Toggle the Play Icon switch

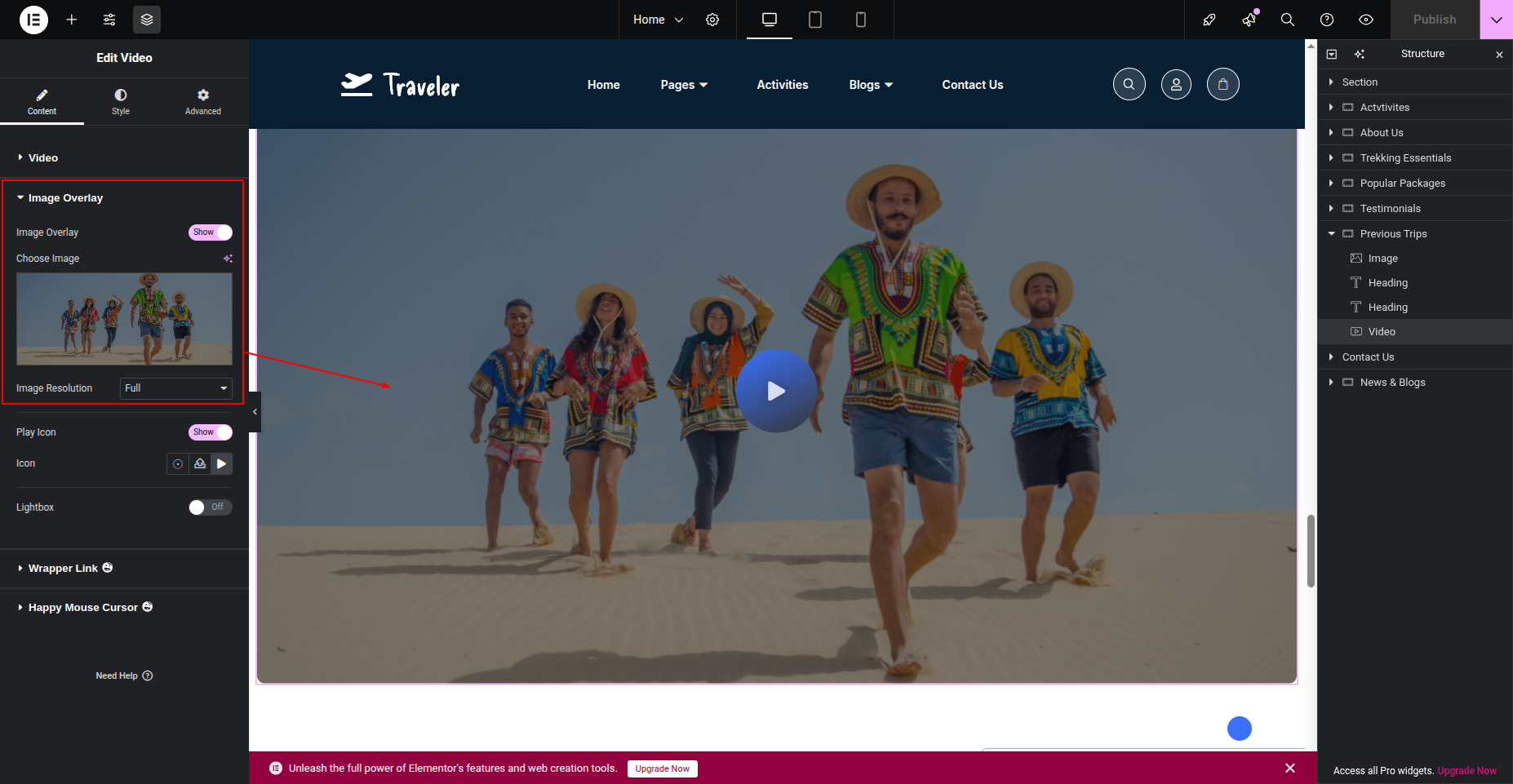coord(211,432)
